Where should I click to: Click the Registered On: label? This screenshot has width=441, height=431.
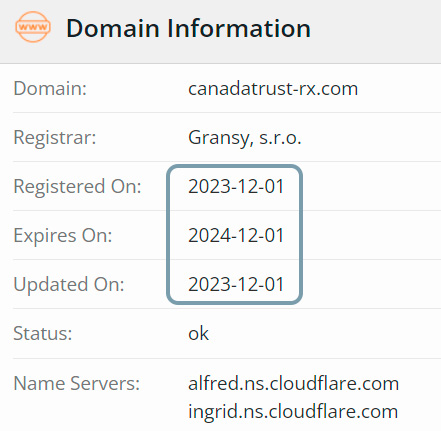pyautogui.click(x=77, y=186)
